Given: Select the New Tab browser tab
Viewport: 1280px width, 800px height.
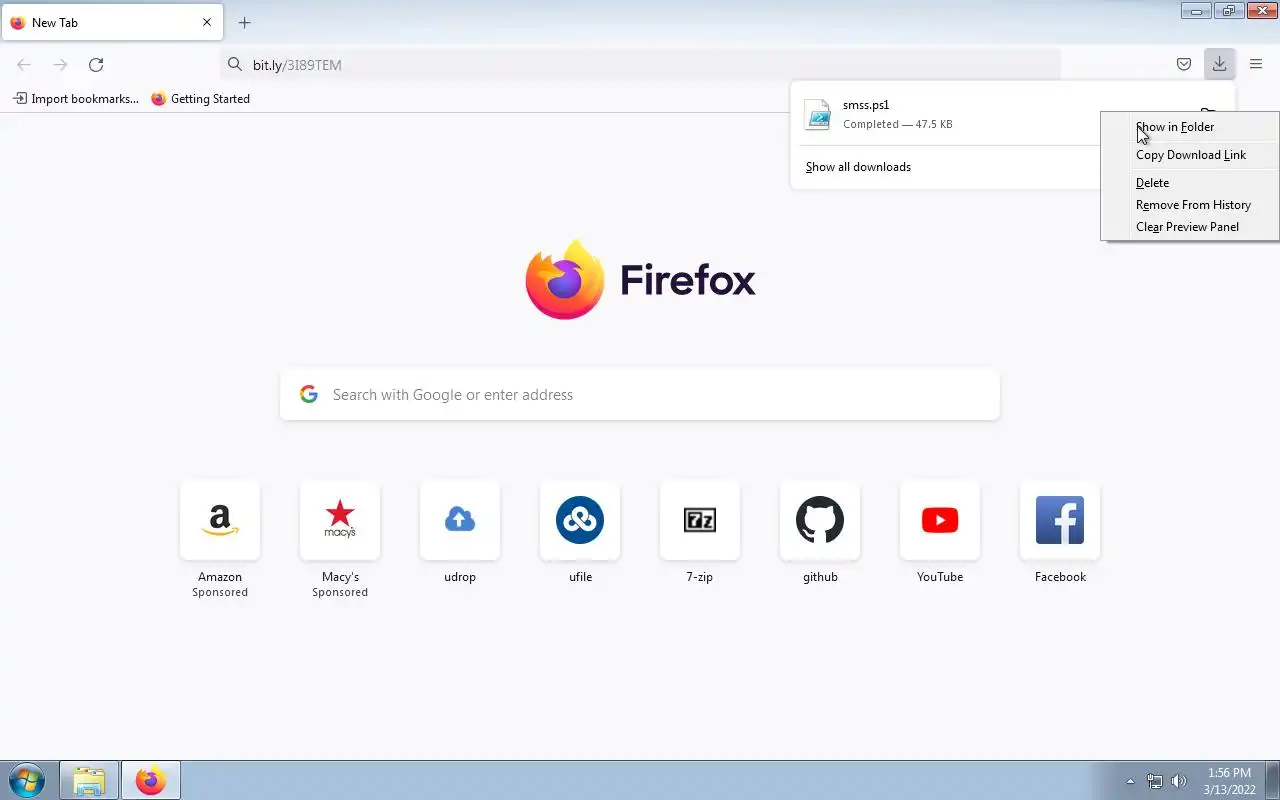Looking at the screenshot, I should pos(112,22).
